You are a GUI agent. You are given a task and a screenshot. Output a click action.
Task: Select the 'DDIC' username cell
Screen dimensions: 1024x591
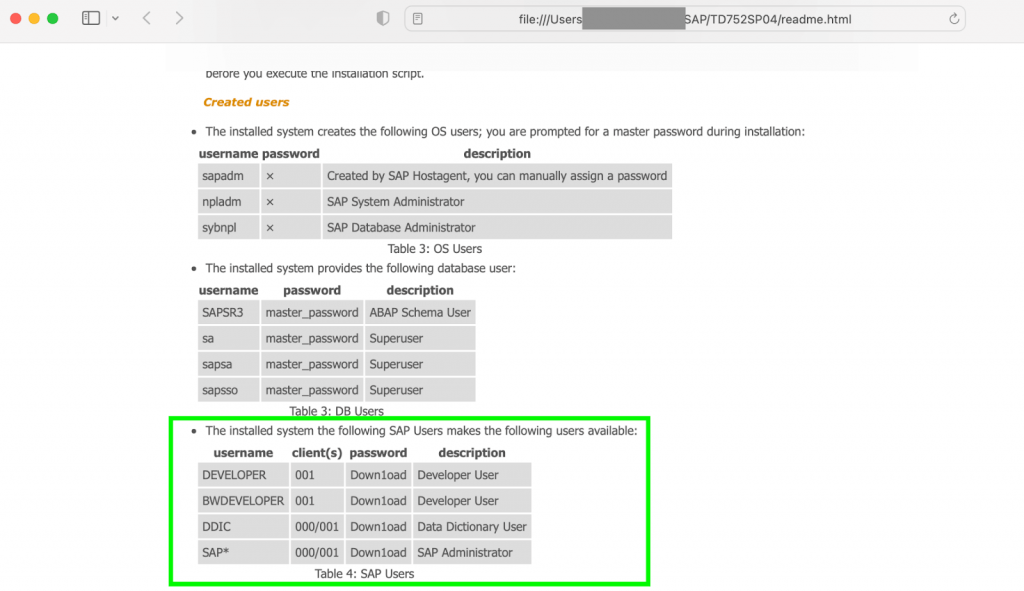(244, 526)
